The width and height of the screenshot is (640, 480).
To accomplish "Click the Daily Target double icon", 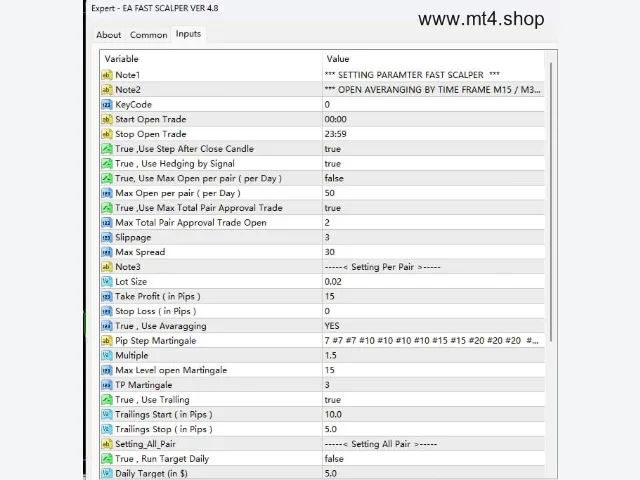I will (x=107, y=473).
